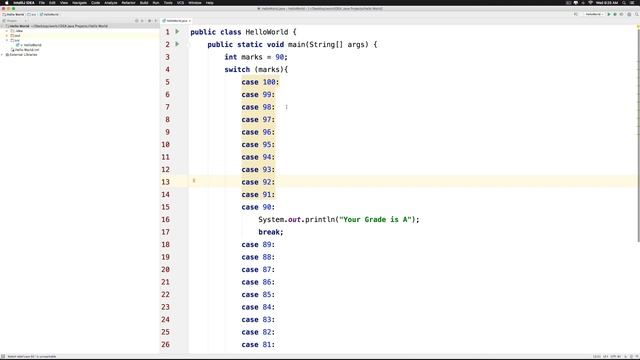Click the run gutter arrow on line 1

pyautogui.click(x=177, y=31)
